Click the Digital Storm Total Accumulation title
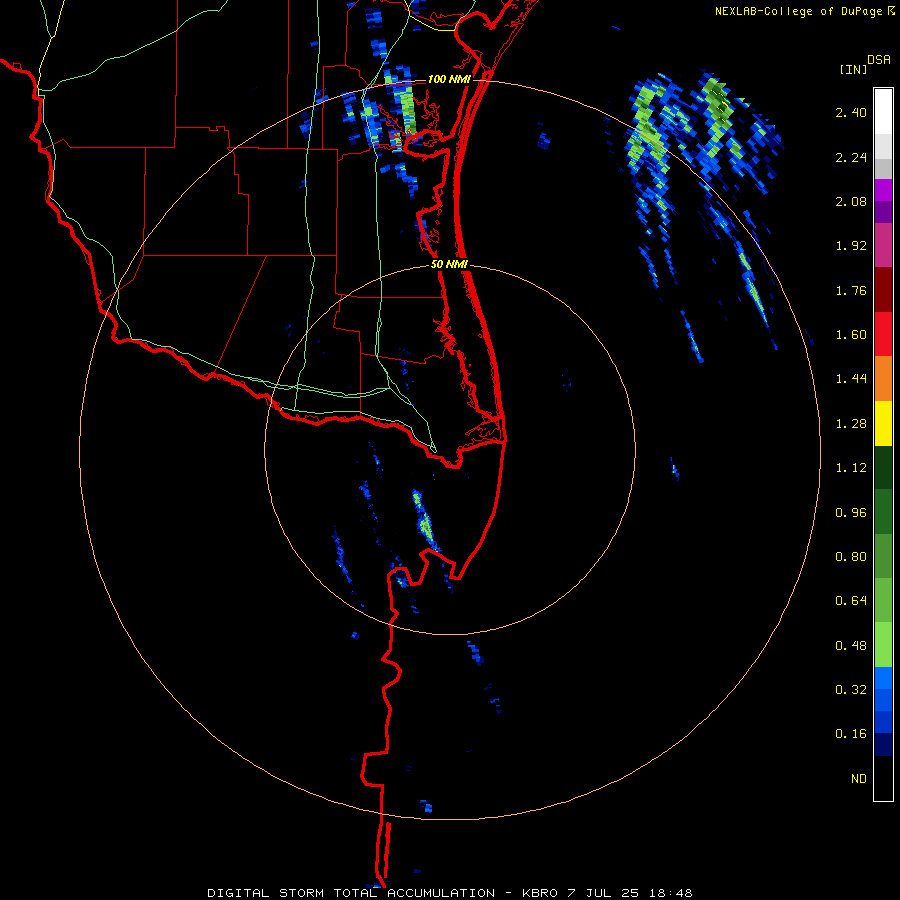This screenshot has height=900, width=900. (x=351, y=893)
